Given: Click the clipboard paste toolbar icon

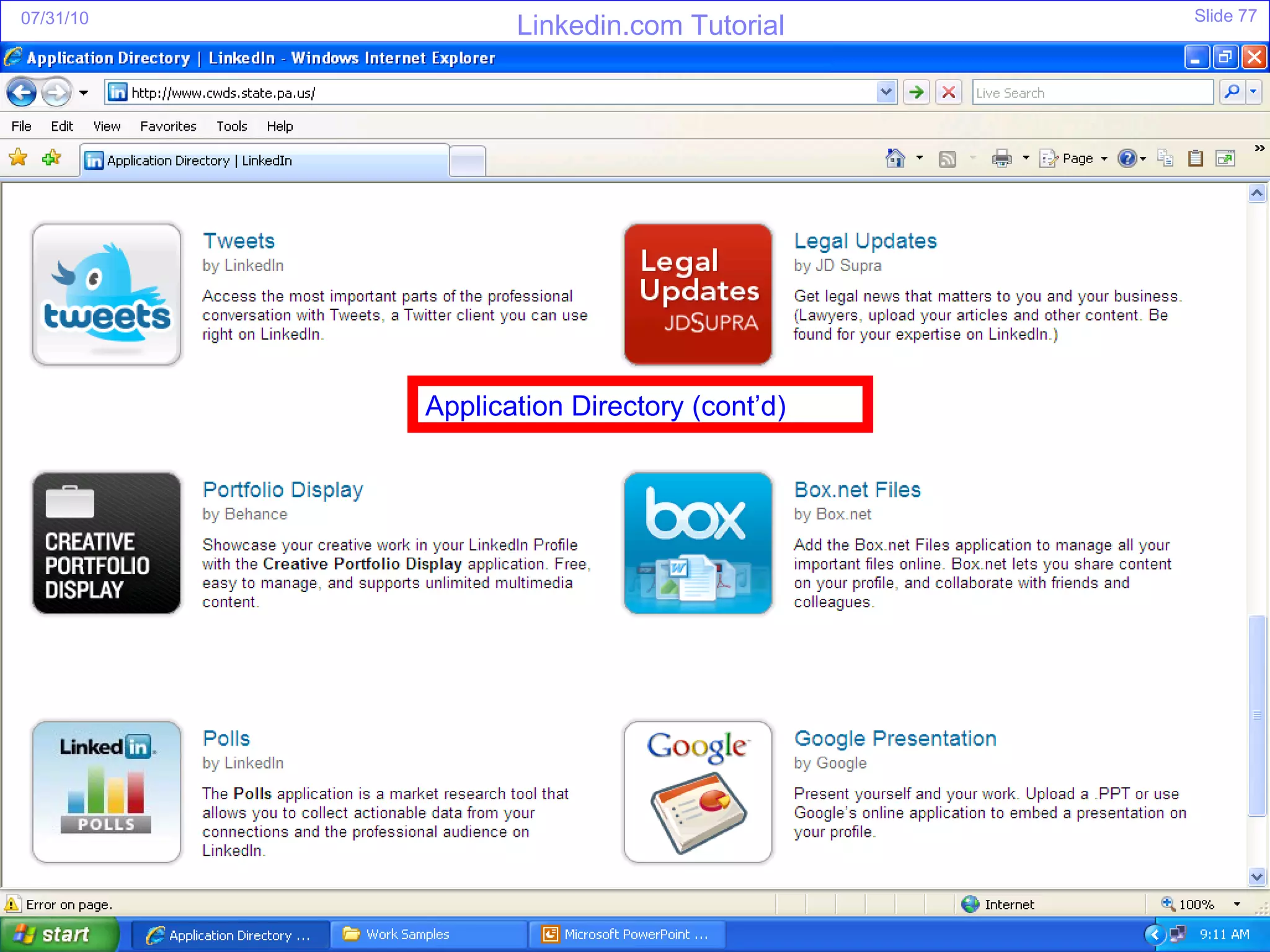Looking at the screenshot, I should click(1196, 159).
